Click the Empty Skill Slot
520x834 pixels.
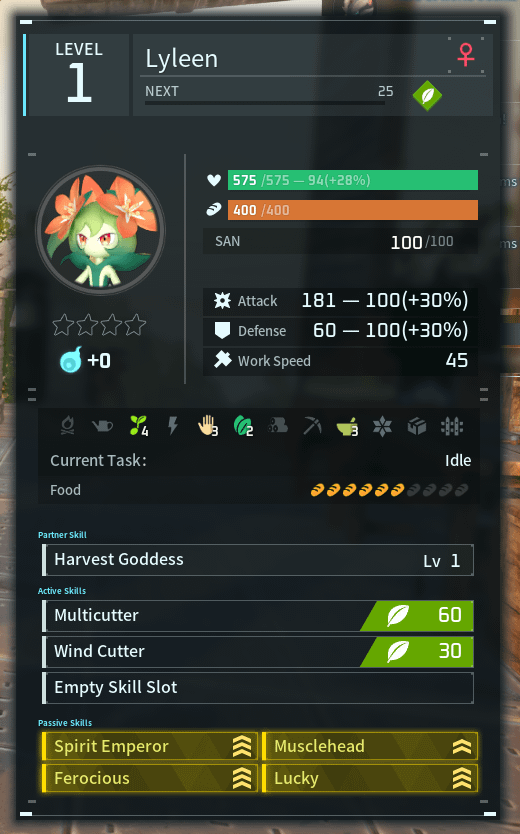click(258, 688)
